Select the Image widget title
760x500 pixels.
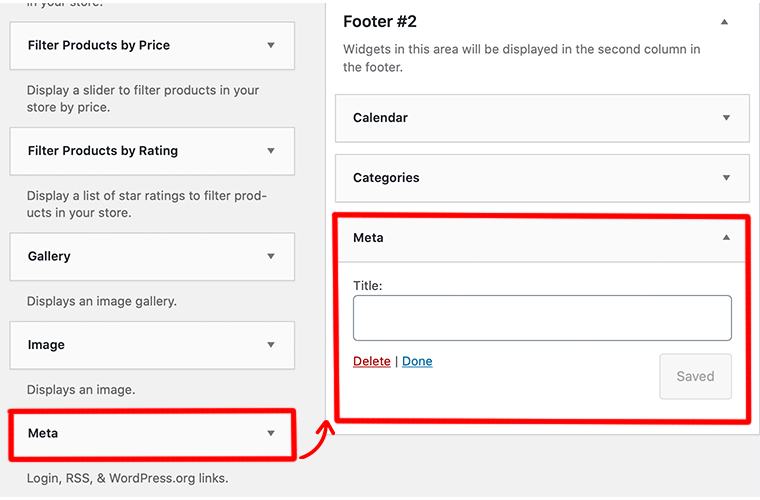pos(46,345)
